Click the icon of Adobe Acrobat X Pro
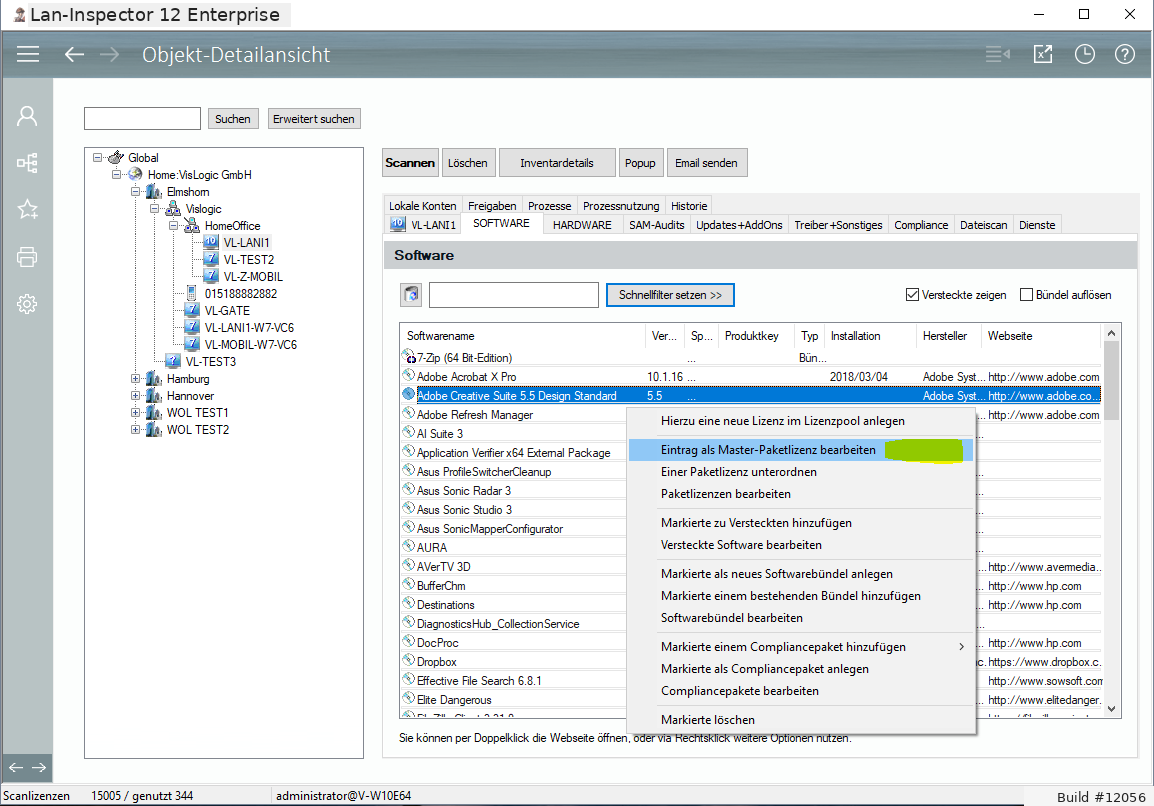Screen dimensions: 1154x806 click(x=409, y=376)
